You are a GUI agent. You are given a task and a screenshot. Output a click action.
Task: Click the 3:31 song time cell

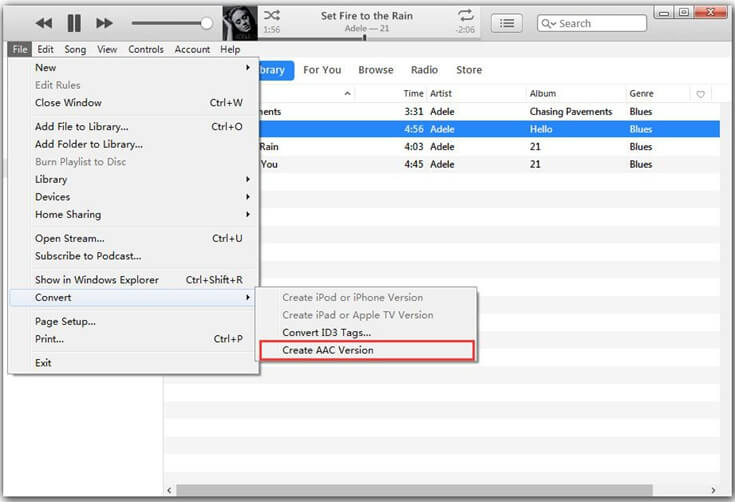[413, 112]
